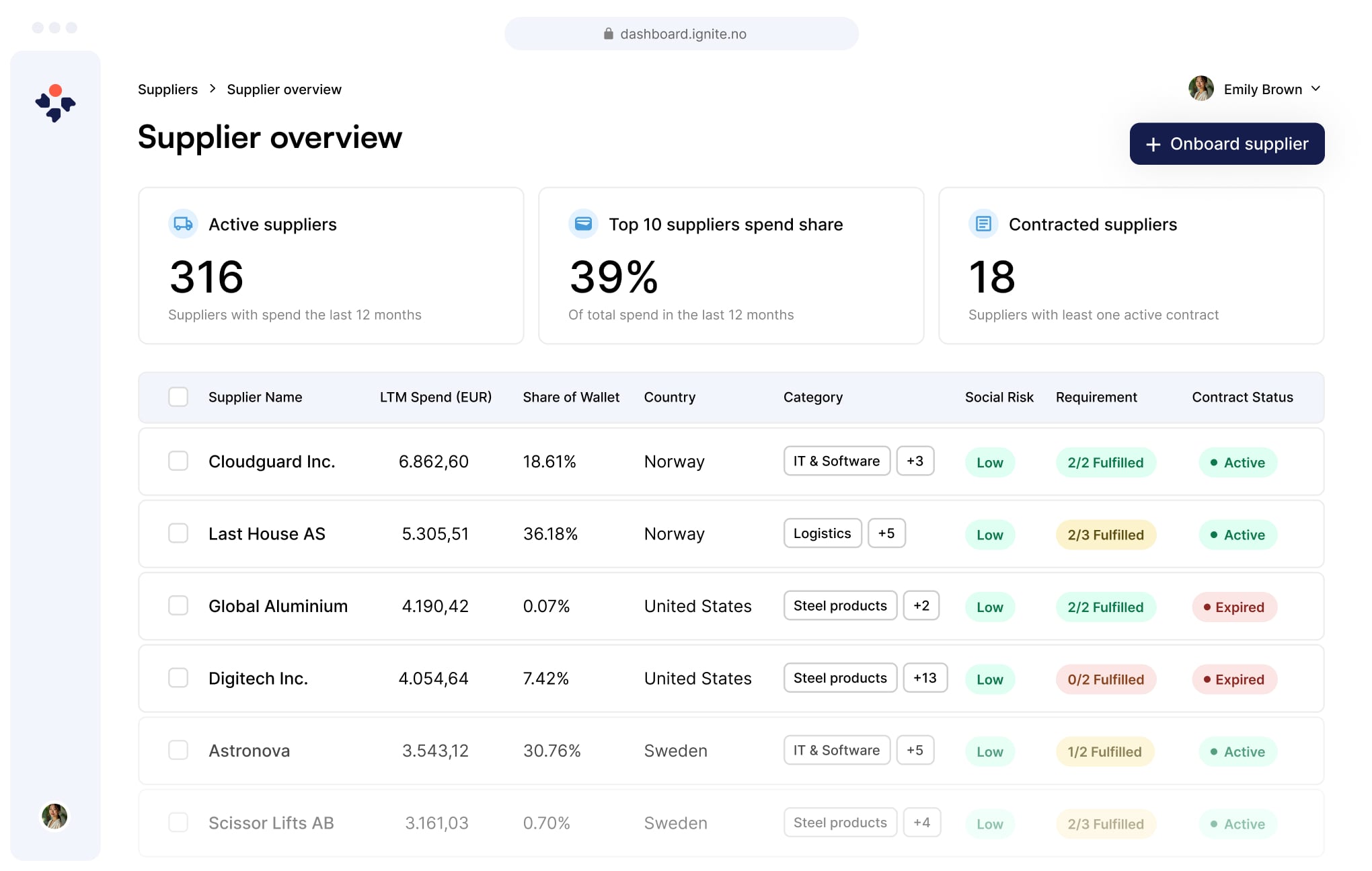Viewport: 1372px width, 871px height.
Task: Open the Emily Brown account dropdown chevron
Action: point(1316,89)
